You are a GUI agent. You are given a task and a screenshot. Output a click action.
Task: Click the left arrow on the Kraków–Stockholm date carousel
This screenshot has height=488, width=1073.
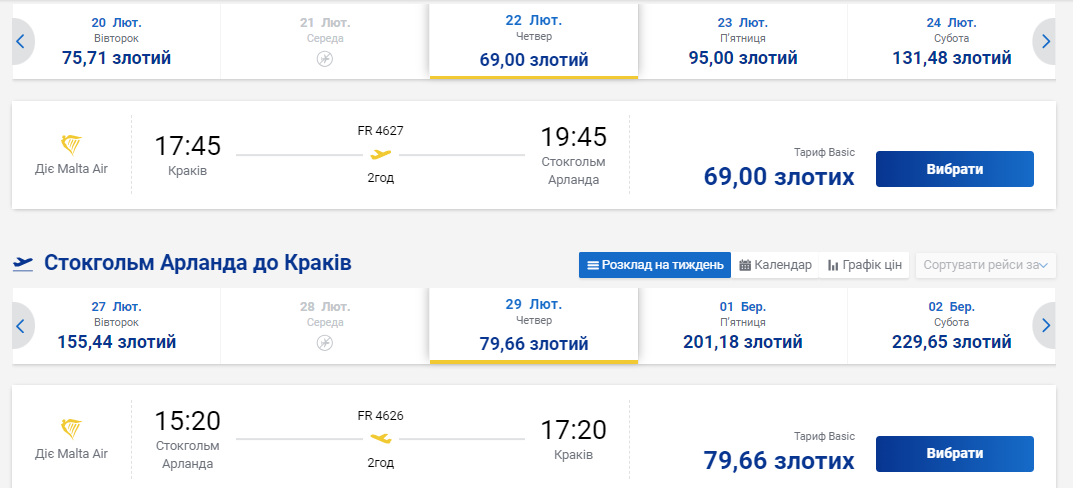[x=21, y=42]
